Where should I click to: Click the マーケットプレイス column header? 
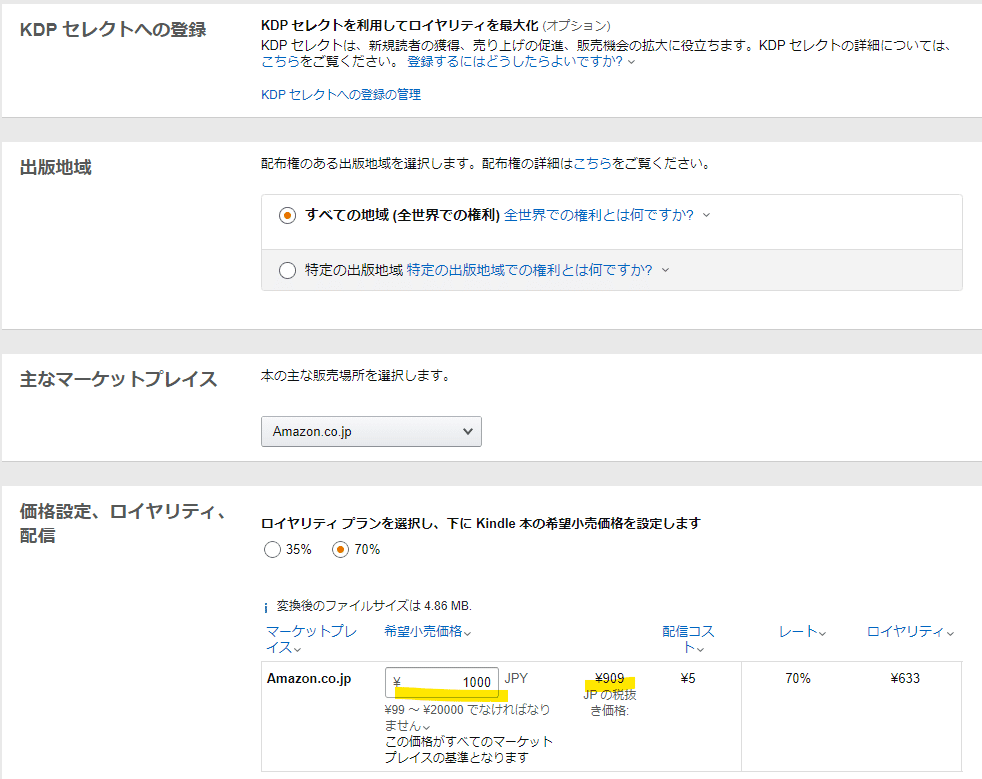311,639
